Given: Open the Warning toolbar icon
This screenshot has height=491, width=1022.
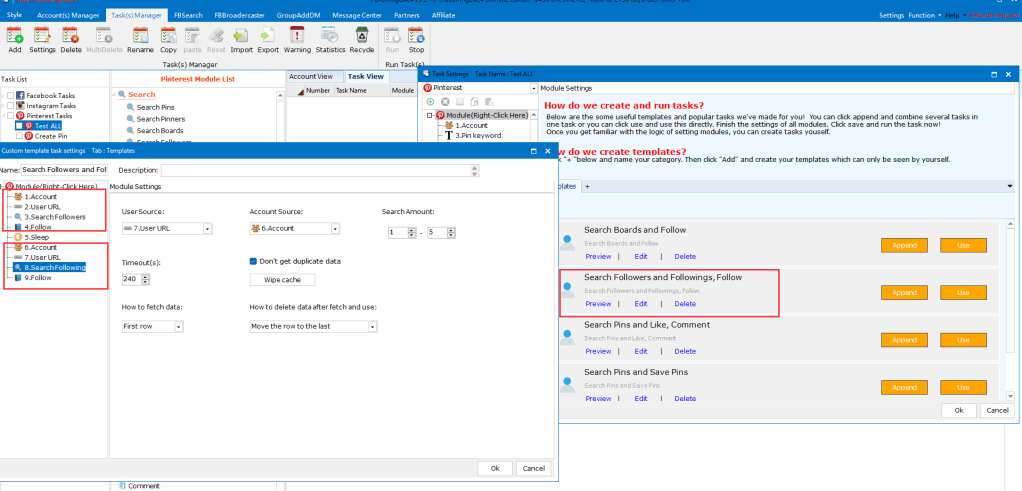Looking at the screenshot, I should click(x=297, y=39).
